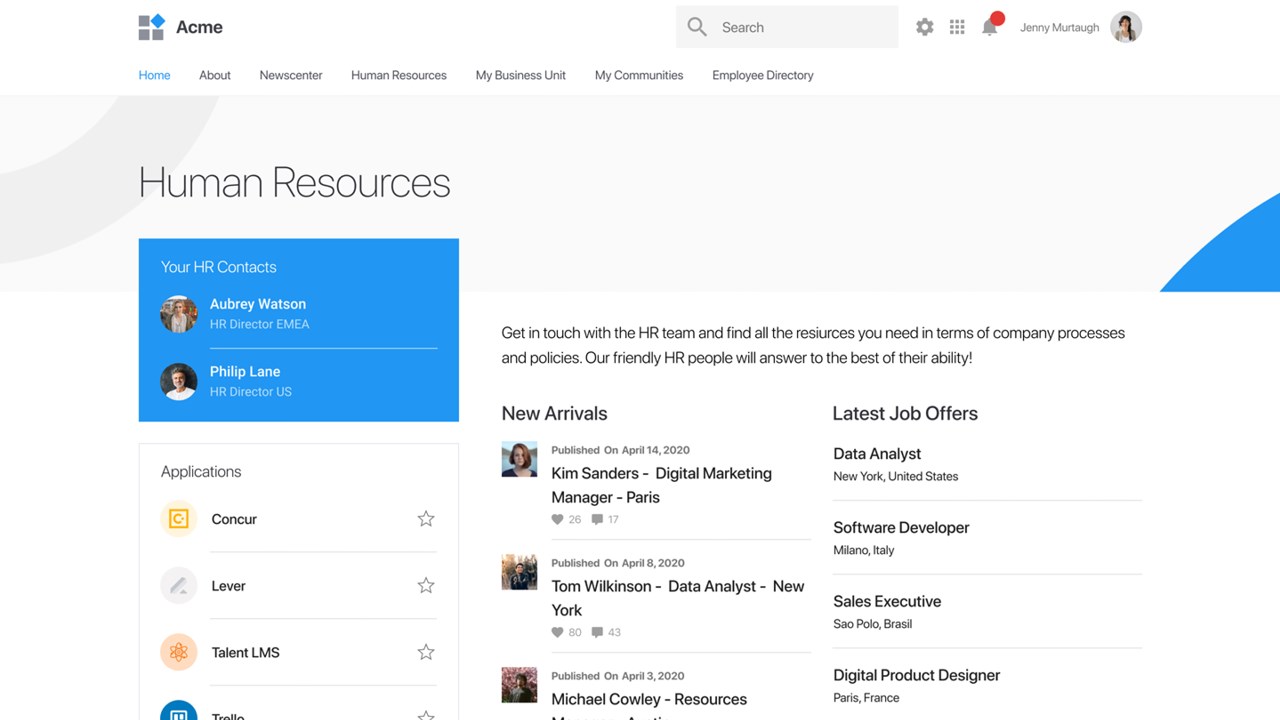Click the Acme logo icon
Viewport: 1280px width, 720px height.
(x=151, y=27)
